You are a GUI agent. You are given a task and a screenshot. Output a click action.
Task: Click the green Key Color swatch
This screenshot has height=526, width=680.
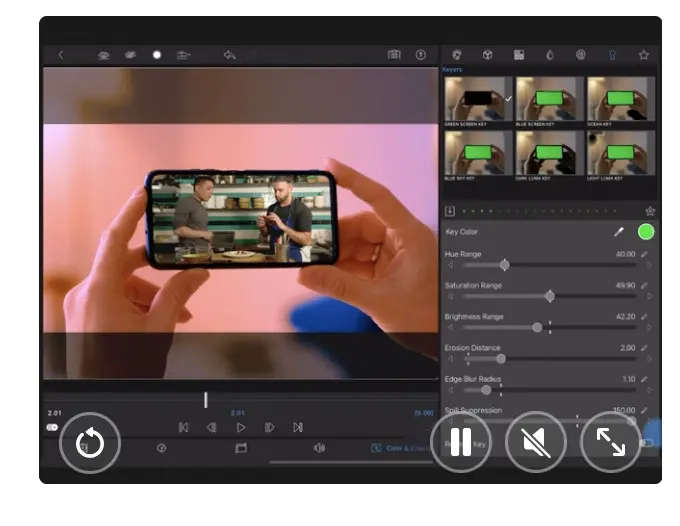point(646,232)
